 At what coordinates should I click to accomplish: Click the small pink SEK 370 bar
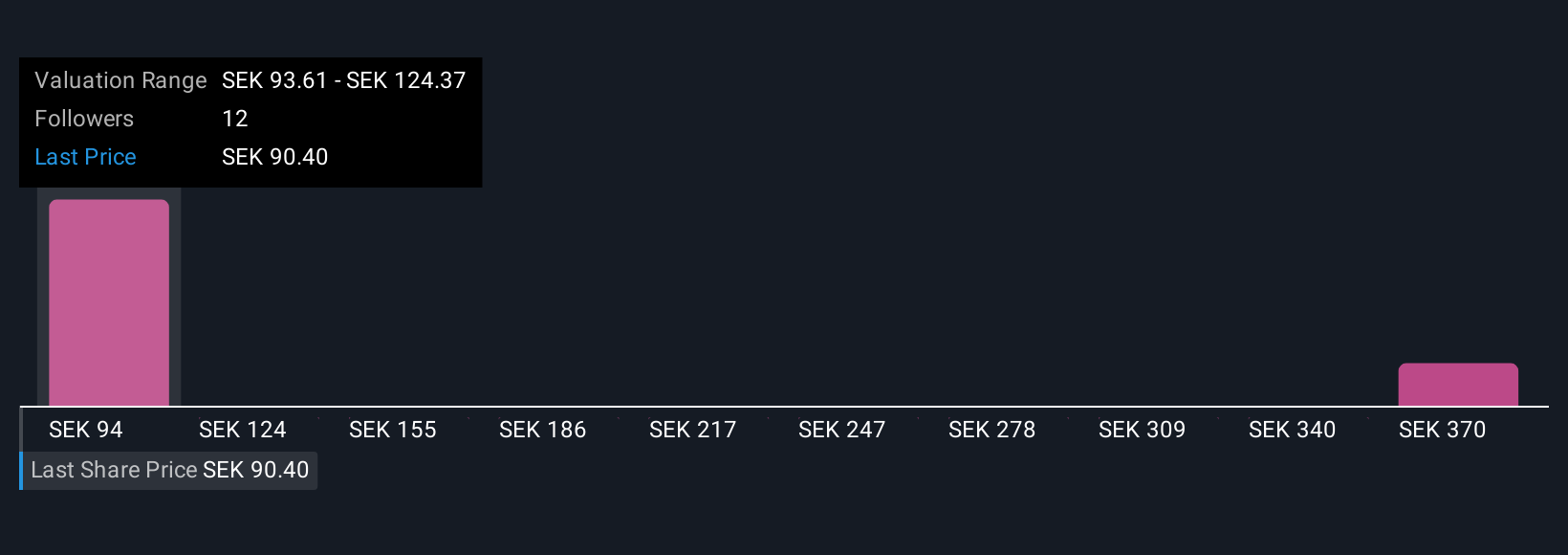[x=1458, y=384]
